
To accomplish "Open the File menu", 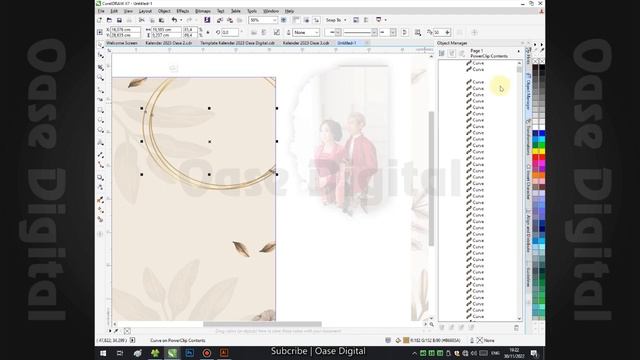I will (101, 11).
